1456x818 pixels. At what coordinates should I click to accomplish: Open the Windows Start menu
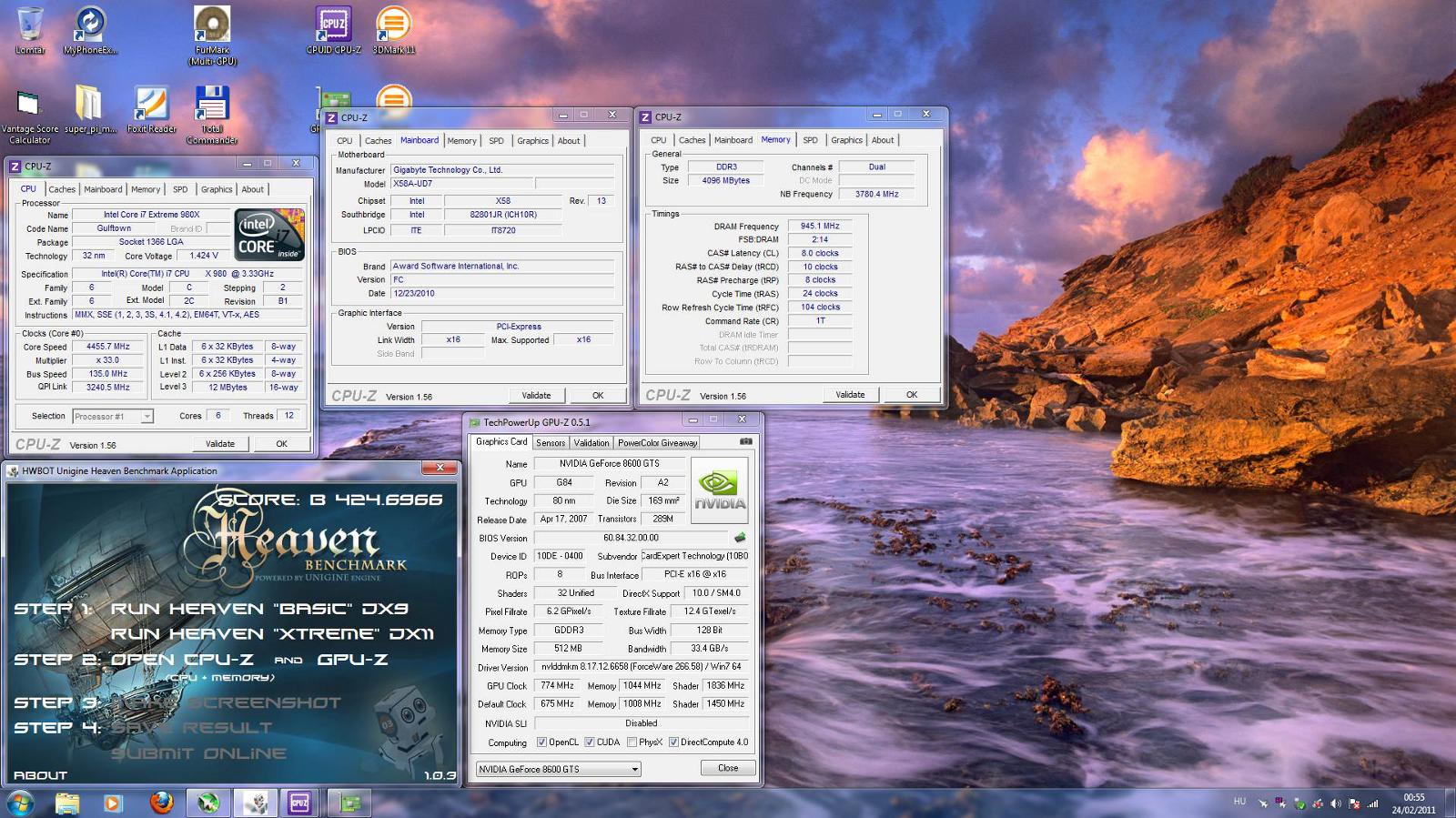[x=20, y=803]
